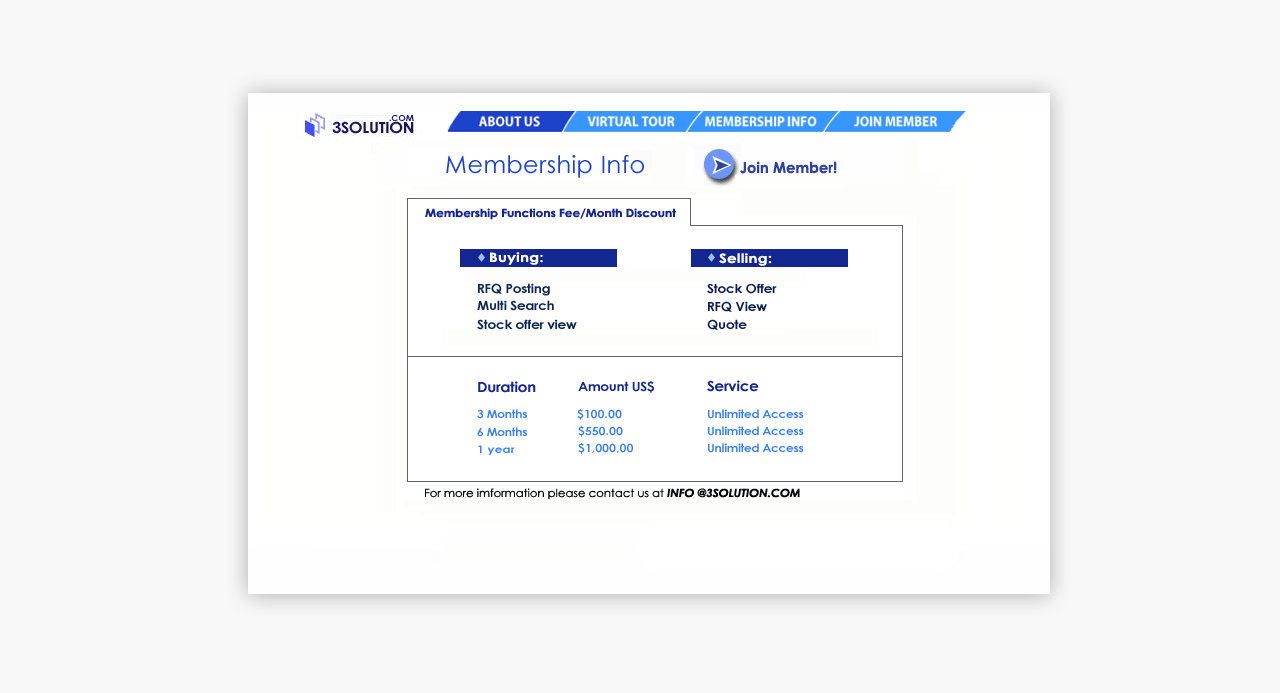The height and width of the screenshot is (693, 1280).
Task: Click the blue arrow Join Member icon
Action: [x=719, y=166]
